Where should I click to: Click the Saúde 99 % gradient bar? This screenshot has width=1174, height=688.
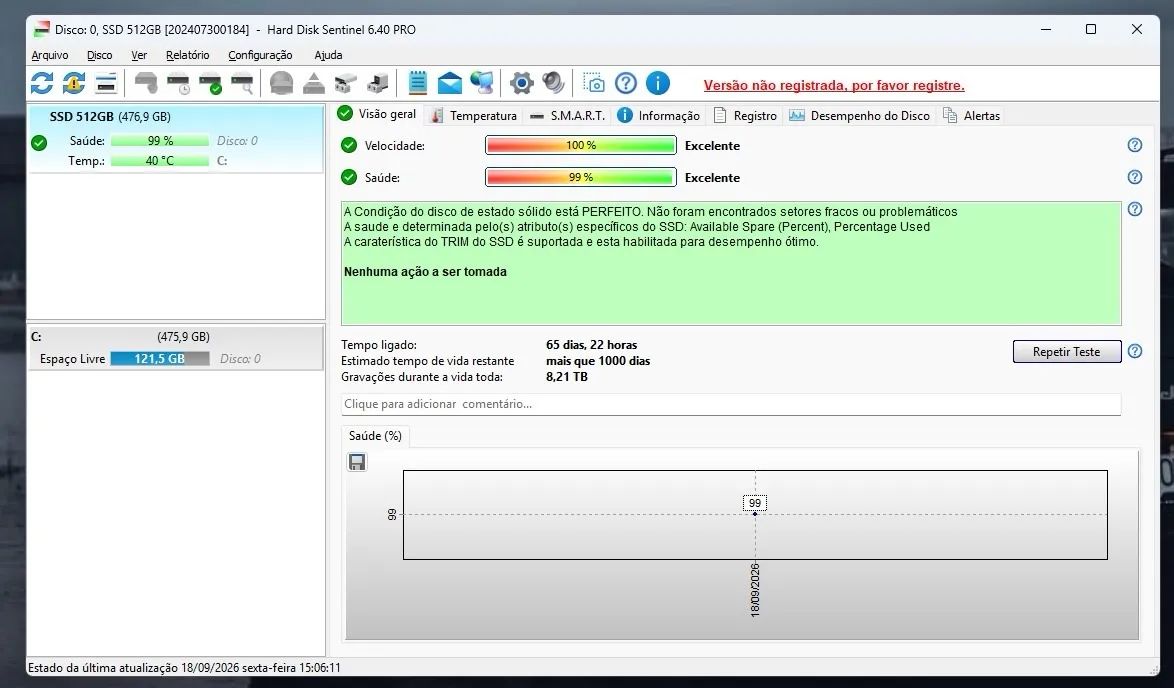point(581,177)
